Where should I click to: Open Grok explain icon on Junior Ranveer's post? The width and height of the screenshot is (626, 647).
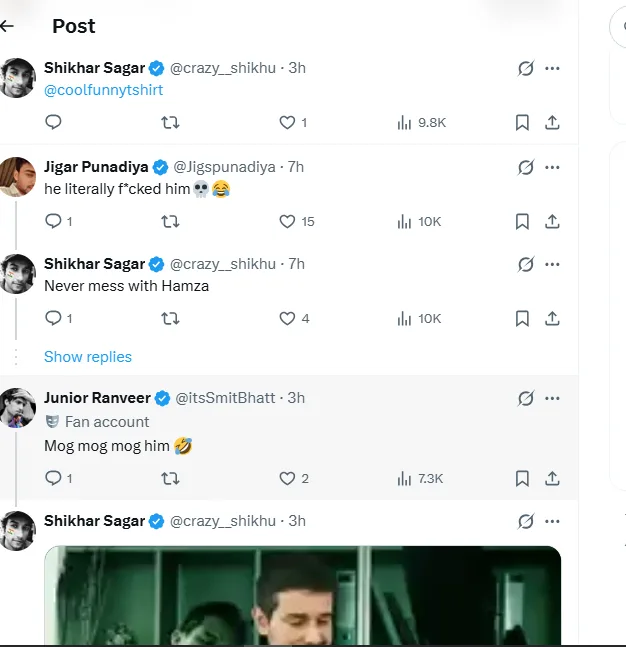click(525, 398)
